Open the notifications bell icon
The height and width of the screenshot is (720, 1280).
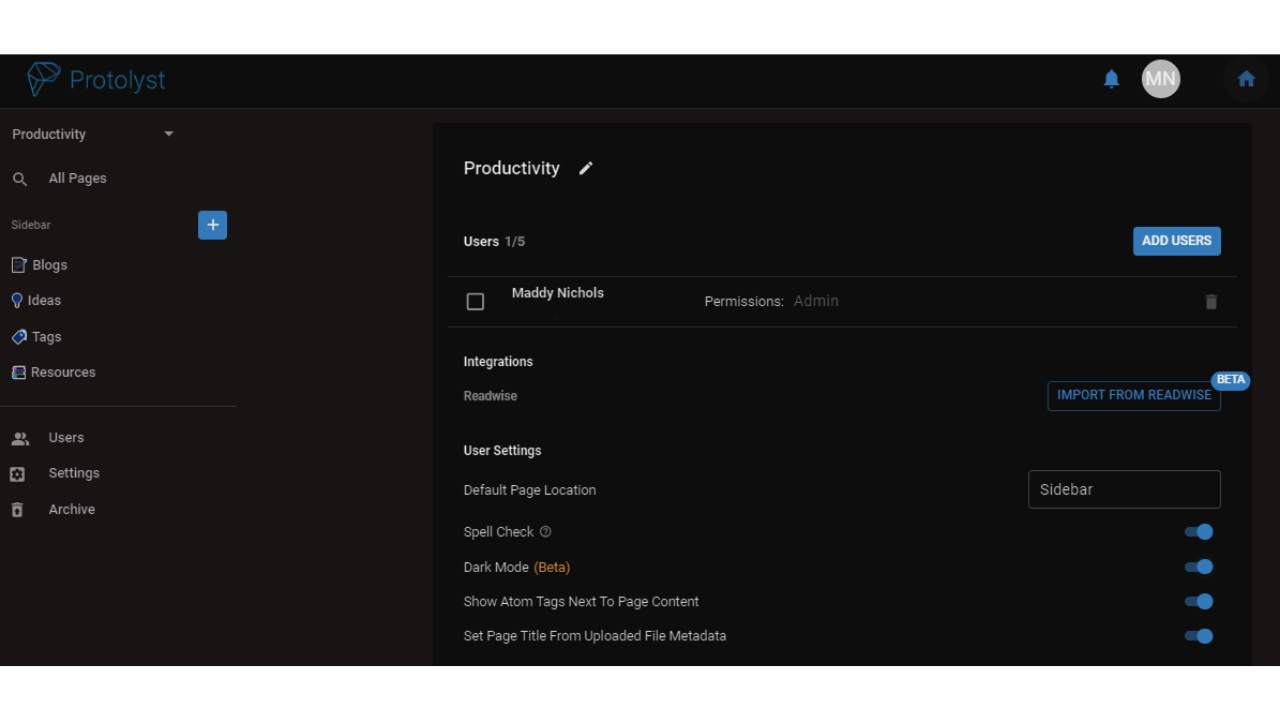[x=1111, y=78]
